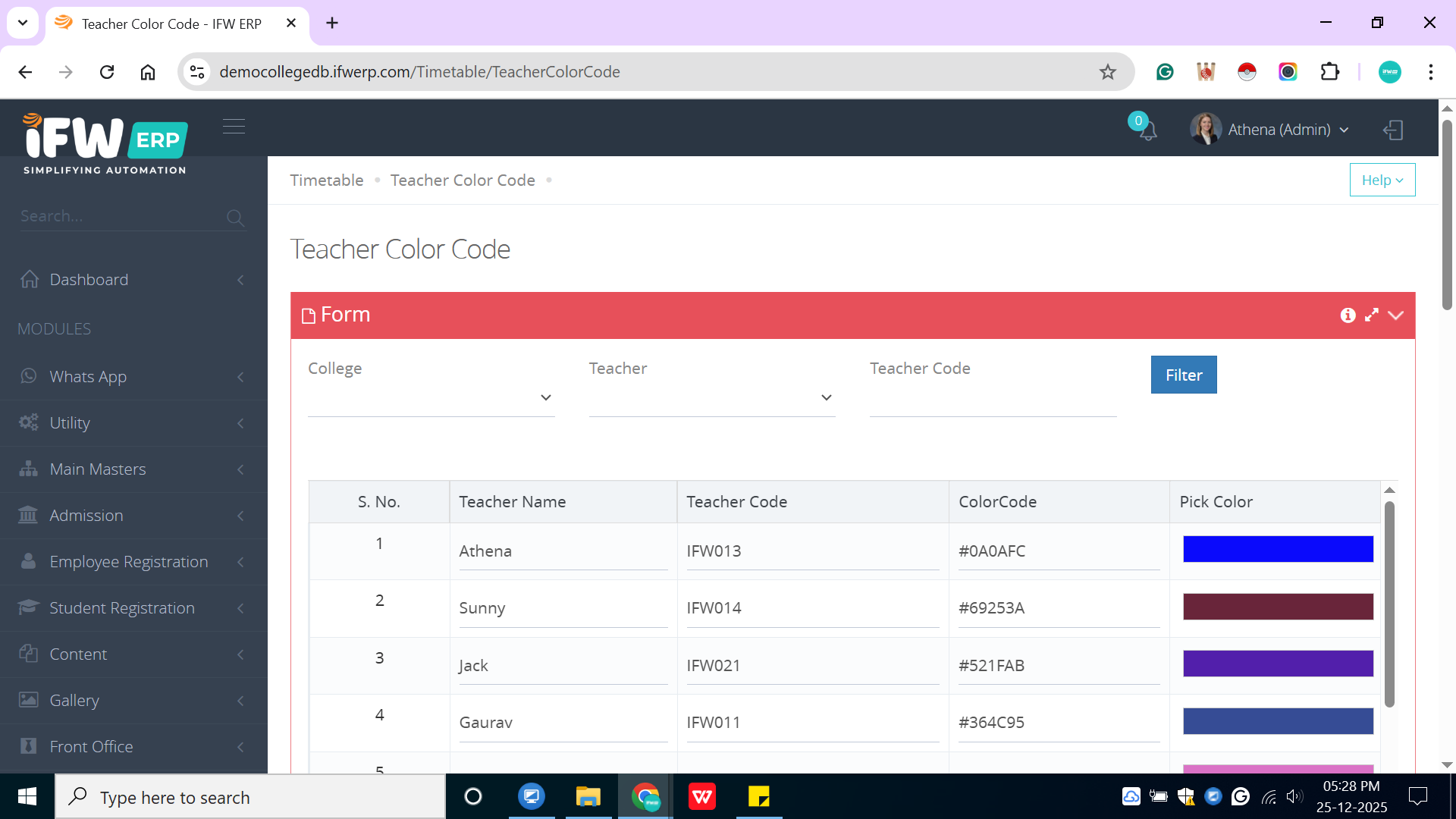Go to Timetable breadcrumb link
This screenshot has width=1456, height=819.
(x=327, y=180)
